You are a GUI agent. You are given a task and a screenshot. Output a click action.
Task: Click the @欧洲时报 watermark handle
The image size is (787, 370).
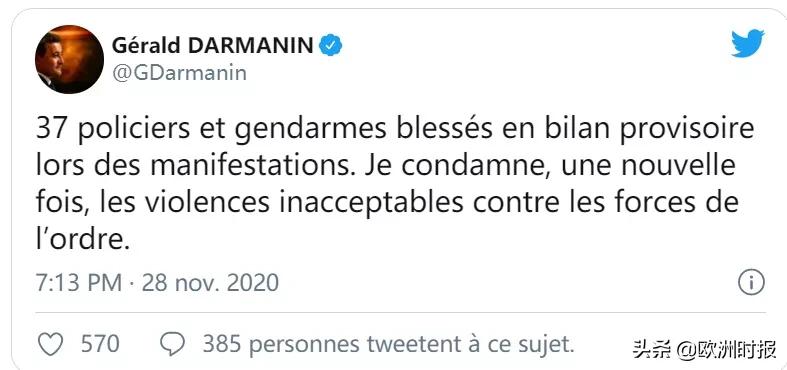click(726, 349)
